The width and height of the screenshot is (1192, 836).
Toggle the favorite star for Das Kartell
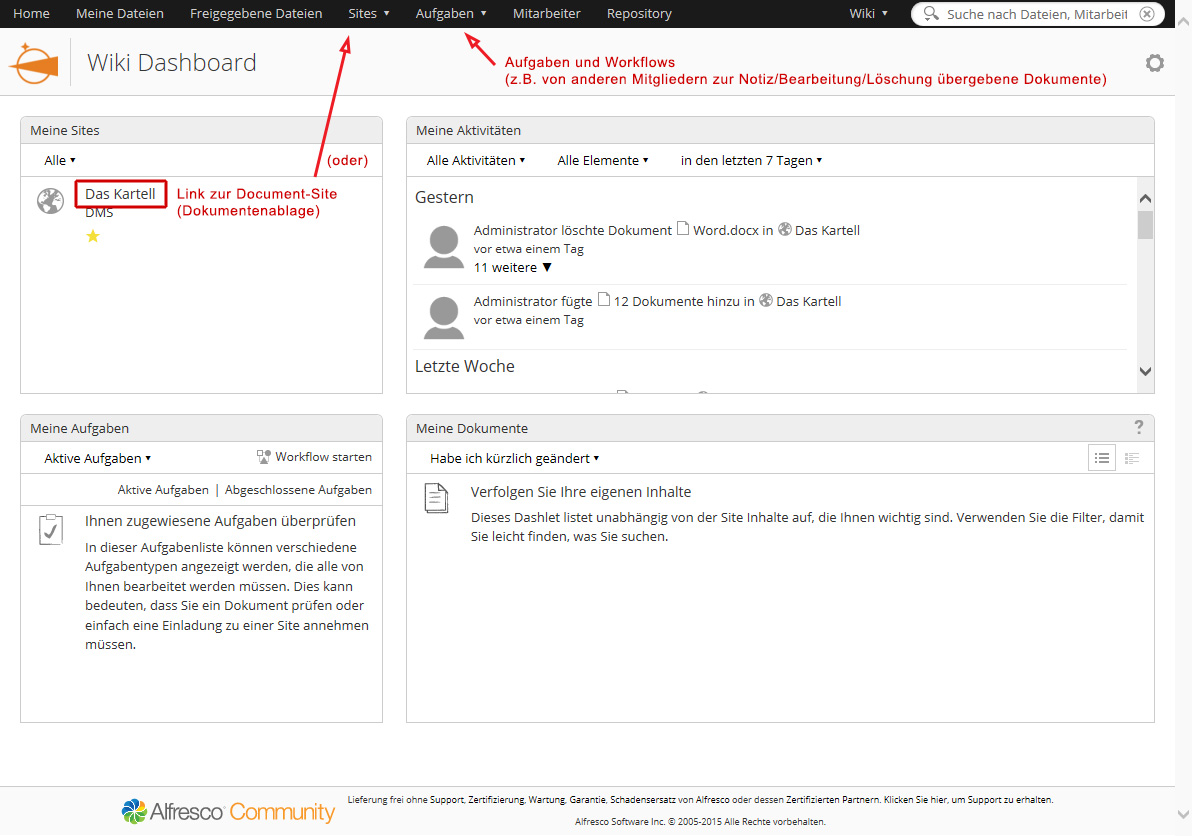pyautogui.click(x=93, y=236)
